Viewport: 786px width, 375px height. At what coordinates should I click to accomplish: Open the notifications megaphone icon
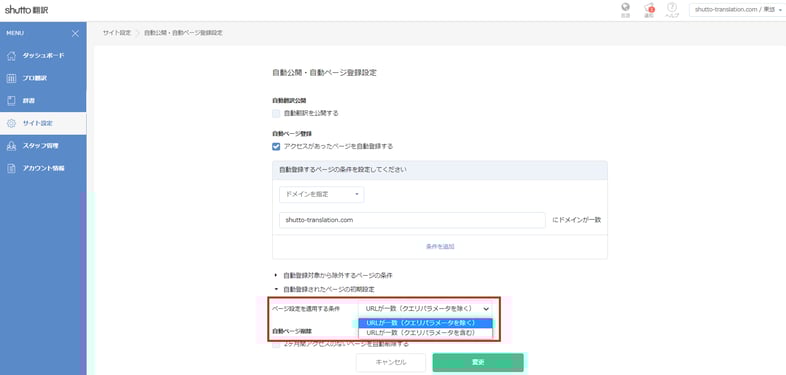(x=649, y=8)
